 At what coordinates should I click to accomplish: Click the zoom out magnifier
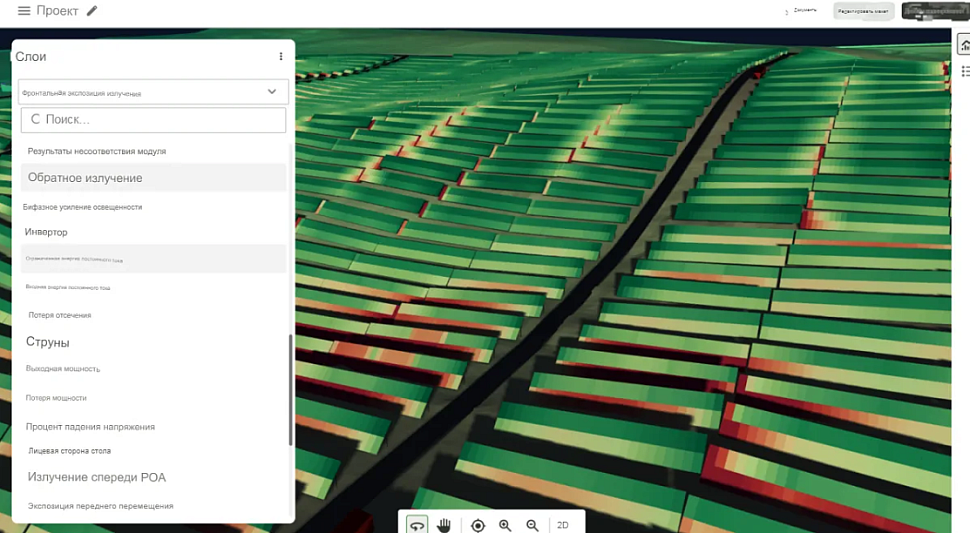pyautogui.click(x=532, y=525)
